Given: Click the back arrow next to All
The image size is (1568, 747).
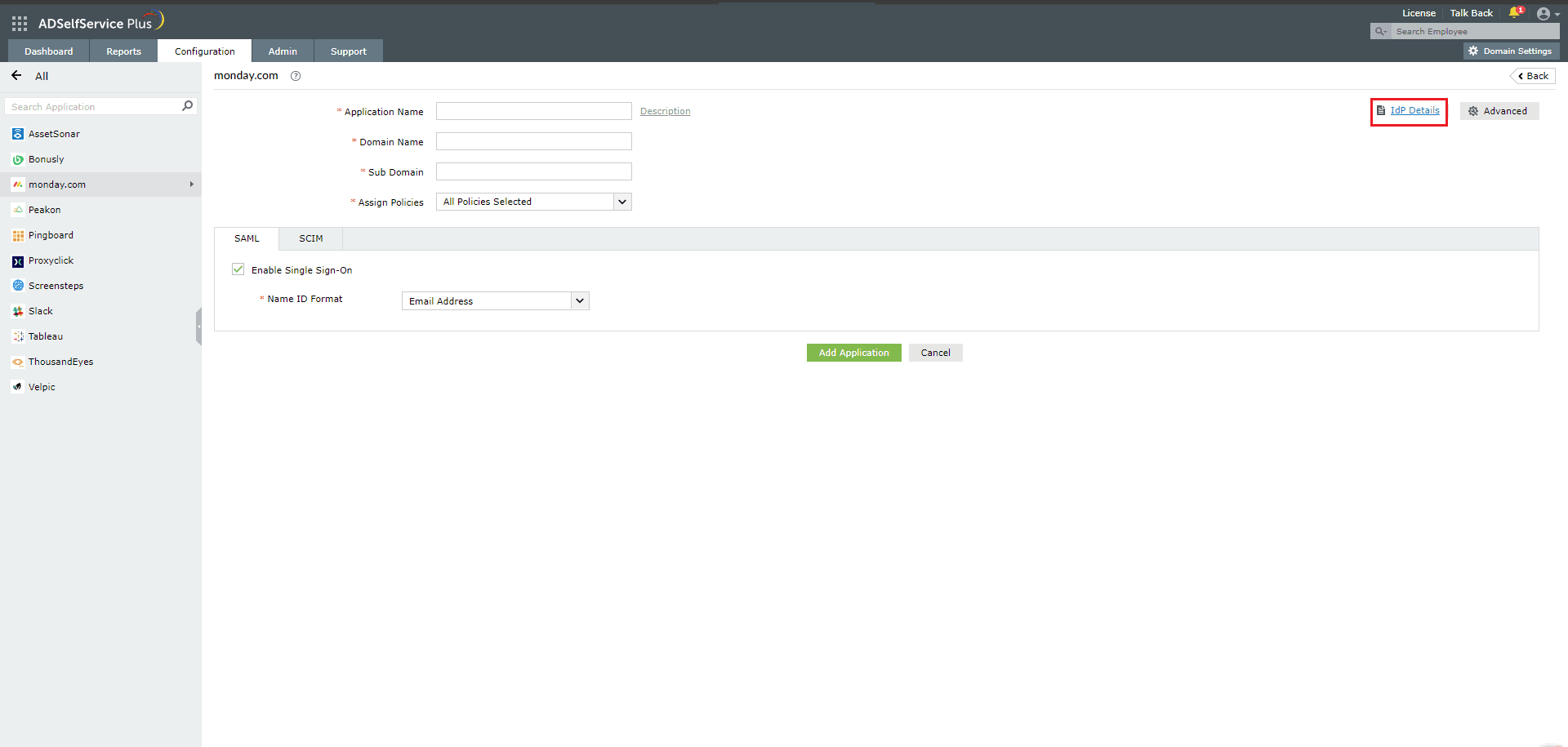Looking at the screenshot, I should coord(16,75).
